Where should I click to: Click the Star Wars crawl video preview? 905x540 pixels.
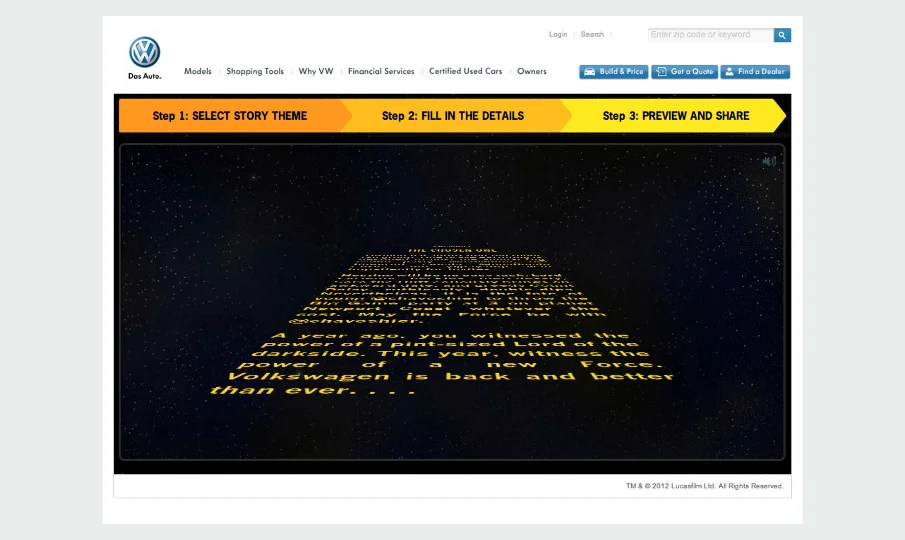452,302
